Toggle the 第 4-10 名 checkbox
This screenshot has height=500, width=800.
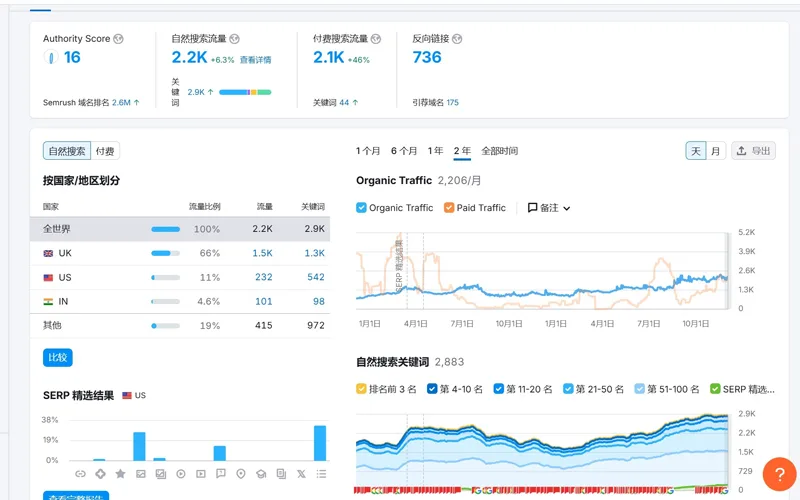[432, 389]
